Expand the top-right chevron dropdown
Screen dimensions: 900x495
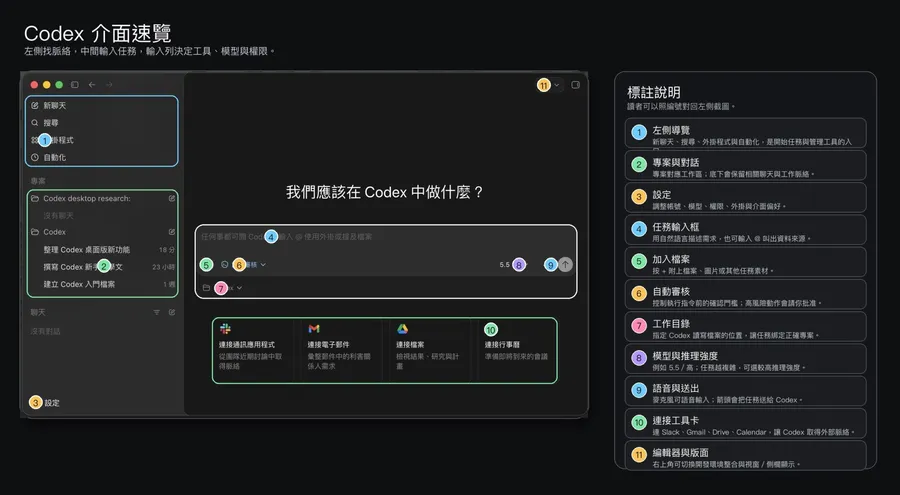(x=556, y=85)
